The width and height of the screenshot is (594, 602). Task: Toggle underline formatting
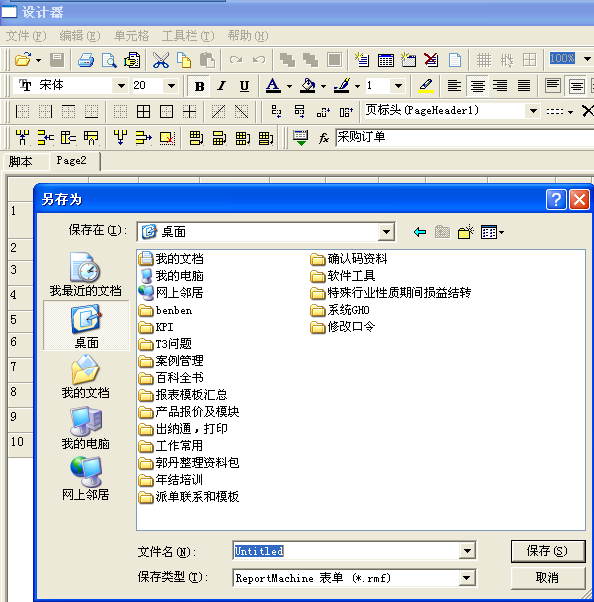[x=244, y=86]
